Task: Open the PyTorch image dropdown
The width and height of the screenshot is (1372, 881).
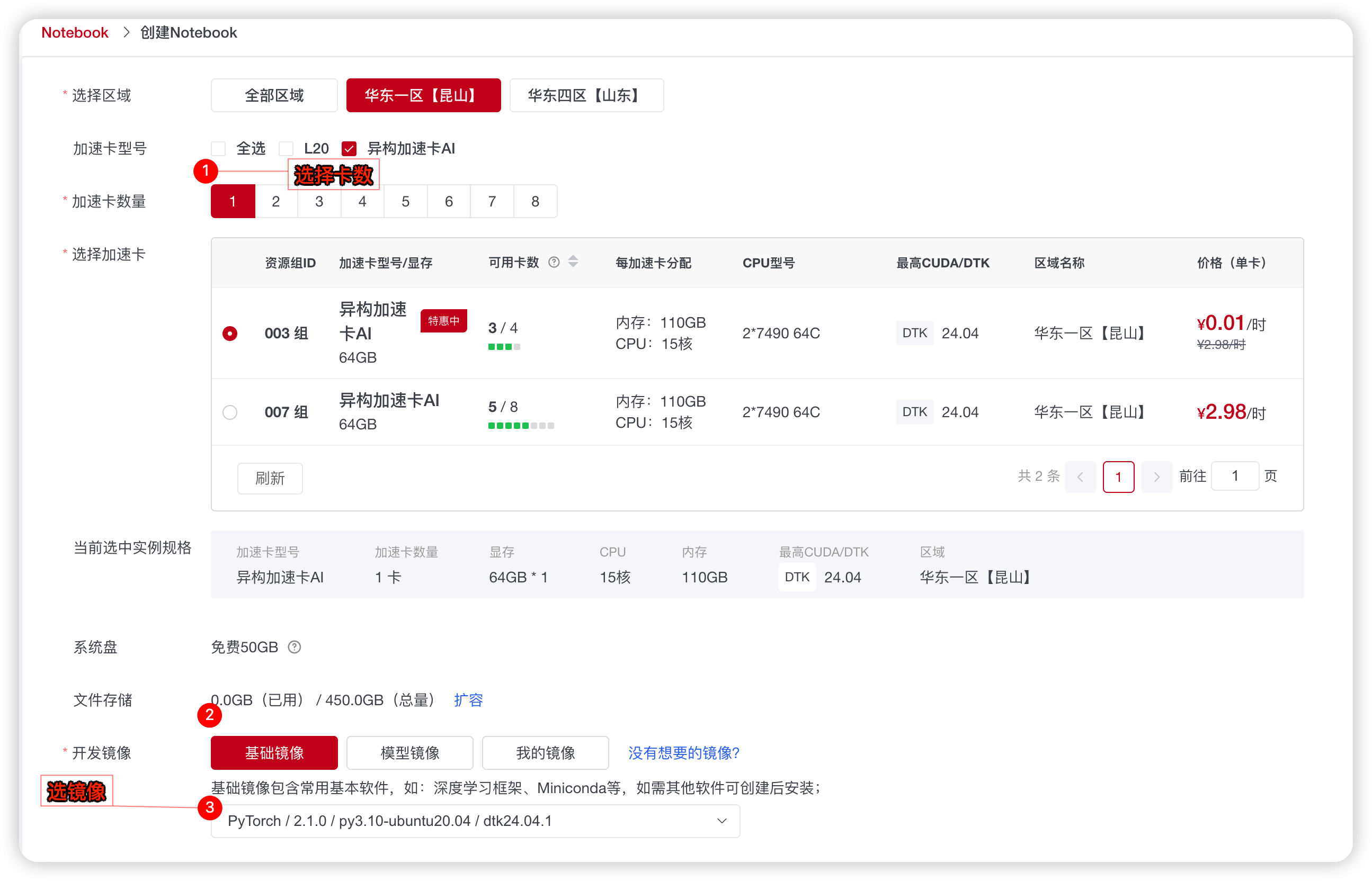Action: (x=475, y=821)
